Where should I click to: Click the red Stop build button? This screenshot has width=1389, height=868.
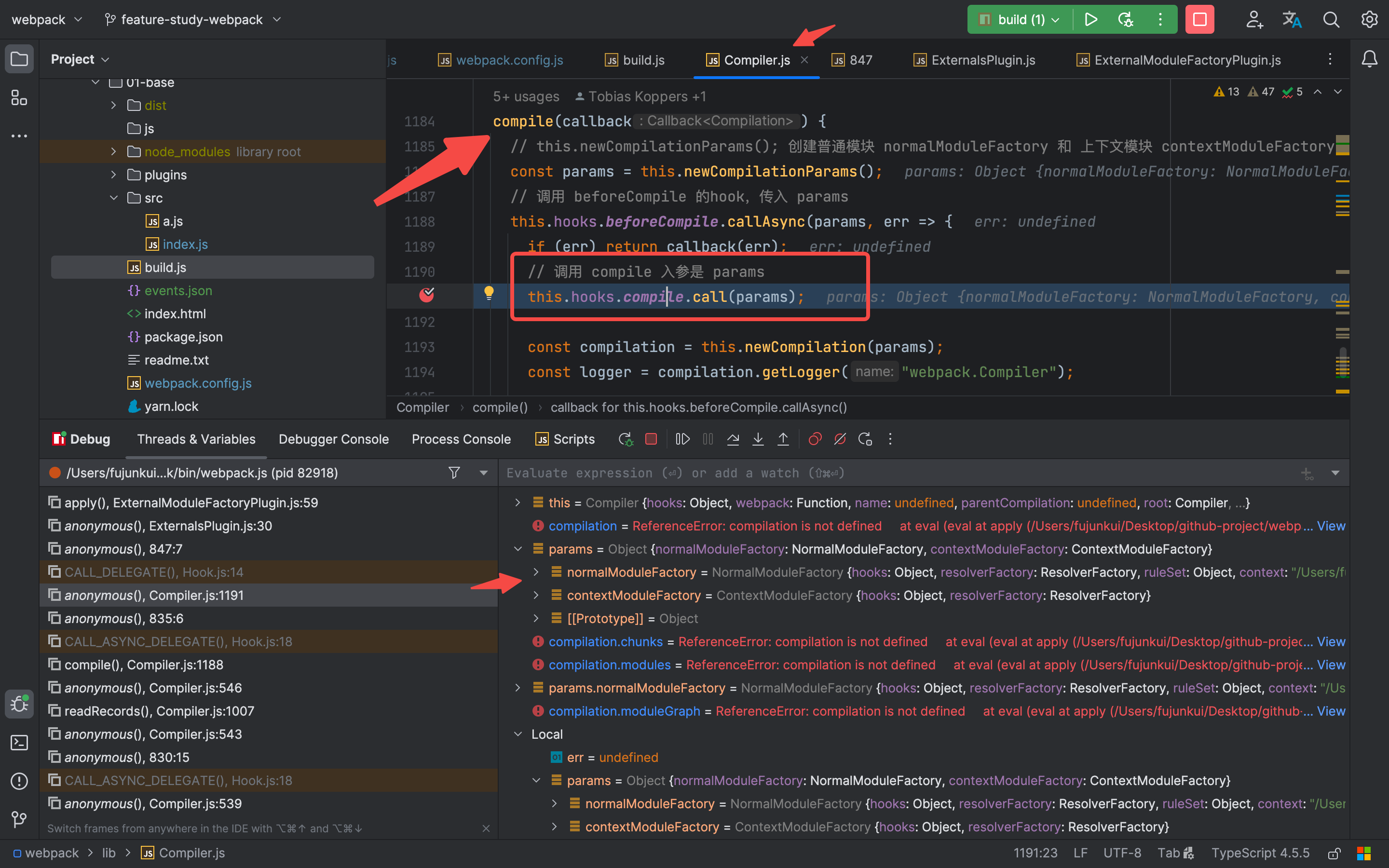coord(1199,19)
